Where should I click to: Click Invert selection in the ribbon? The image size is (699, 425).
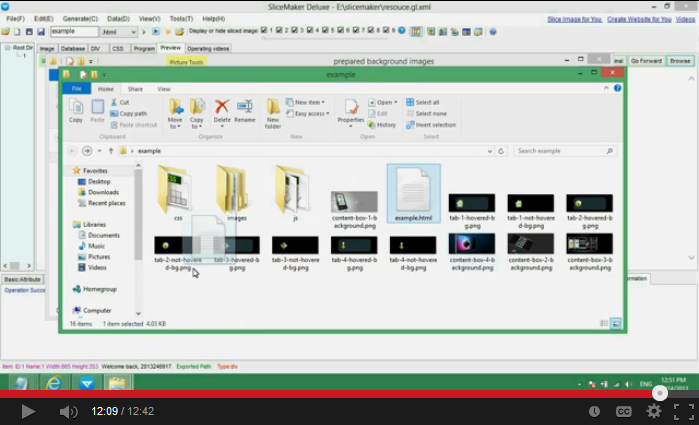click(x=431, y=125)
